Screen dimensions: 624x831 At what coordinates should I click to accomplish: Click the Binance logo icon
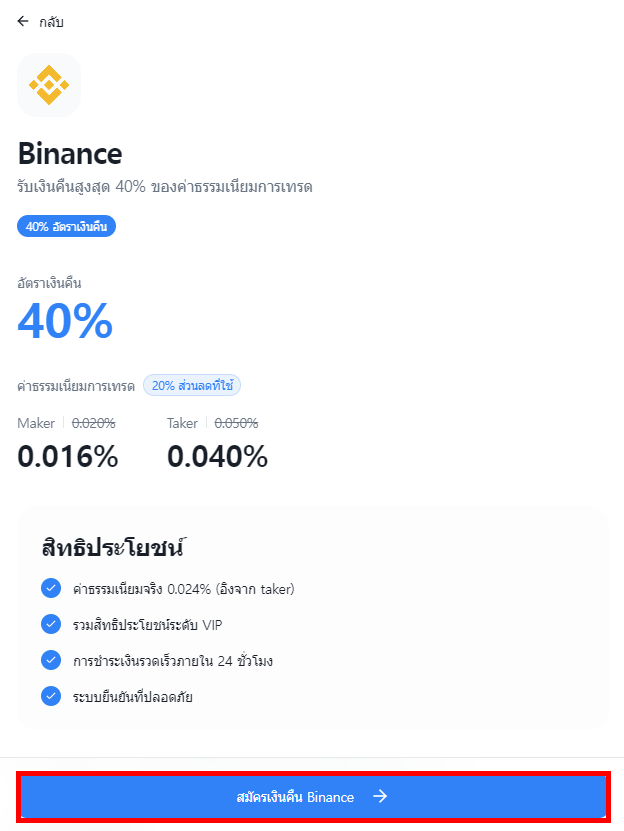[x=49, y=85]
